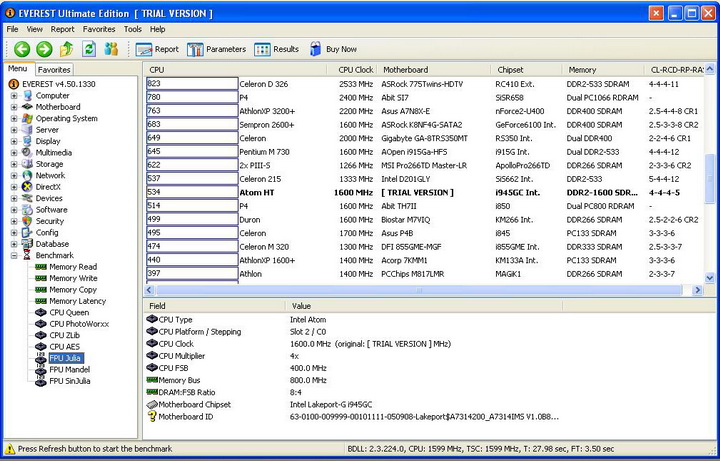Image resolution: width=720 pixels, height=461 pixels.
Task: Select the Atom HT result row
Action: (x=425, y=192)
